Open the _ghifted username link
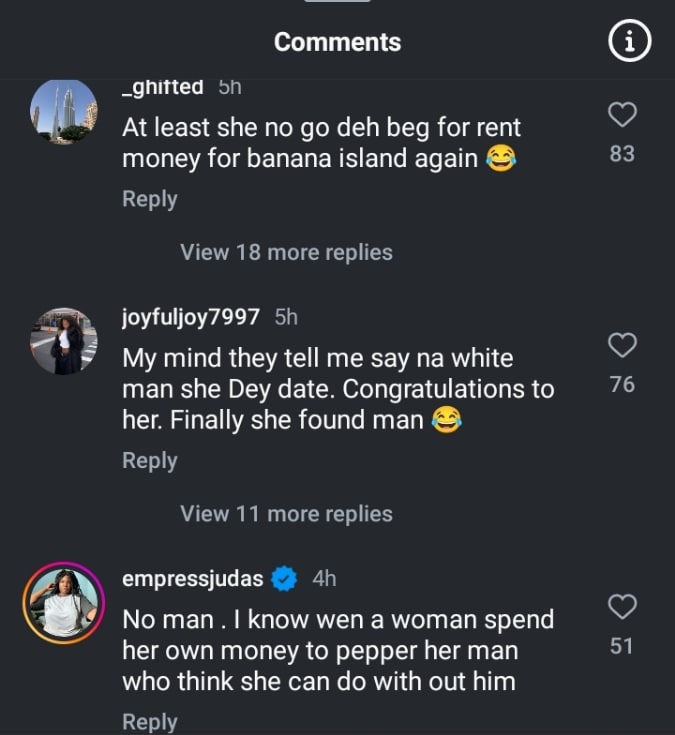 (x=162, y=88)
